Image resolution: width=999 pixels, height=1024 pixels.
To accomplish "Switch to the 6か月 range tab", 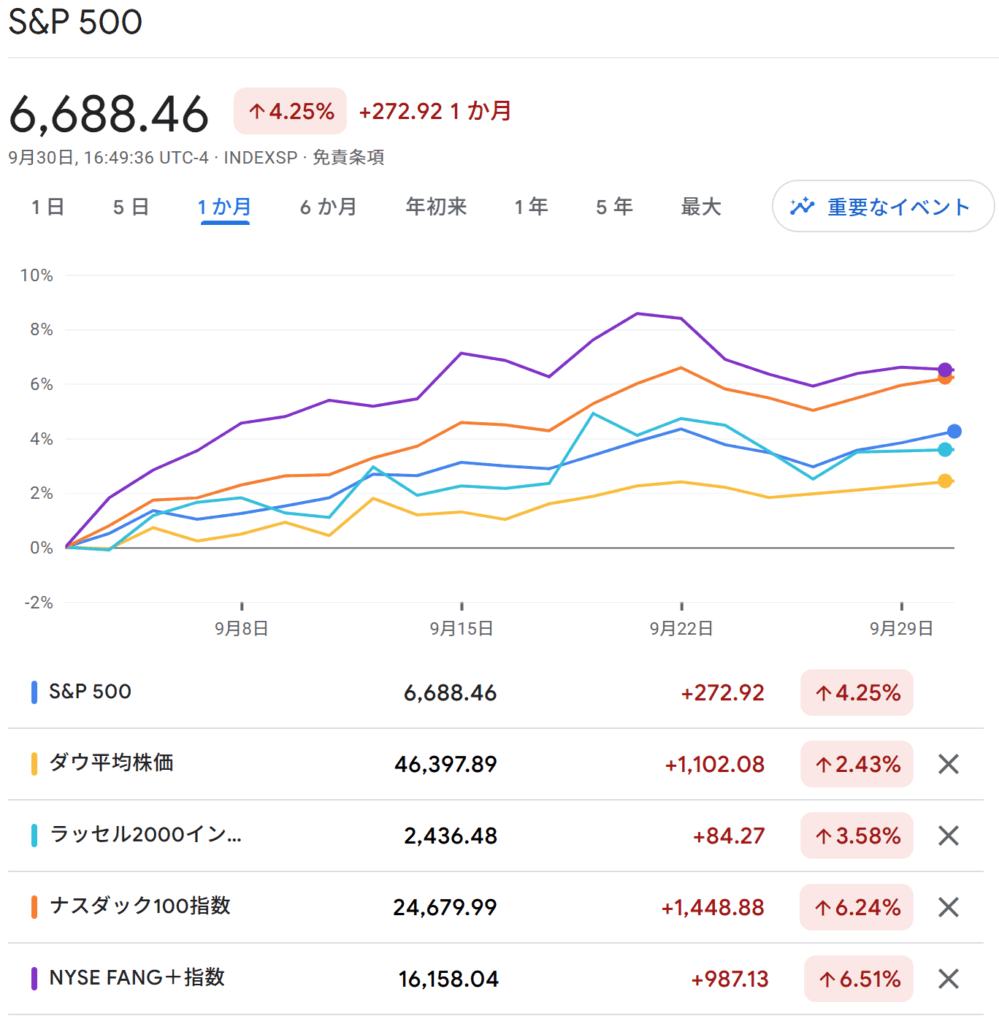I will tap(328, 207).
